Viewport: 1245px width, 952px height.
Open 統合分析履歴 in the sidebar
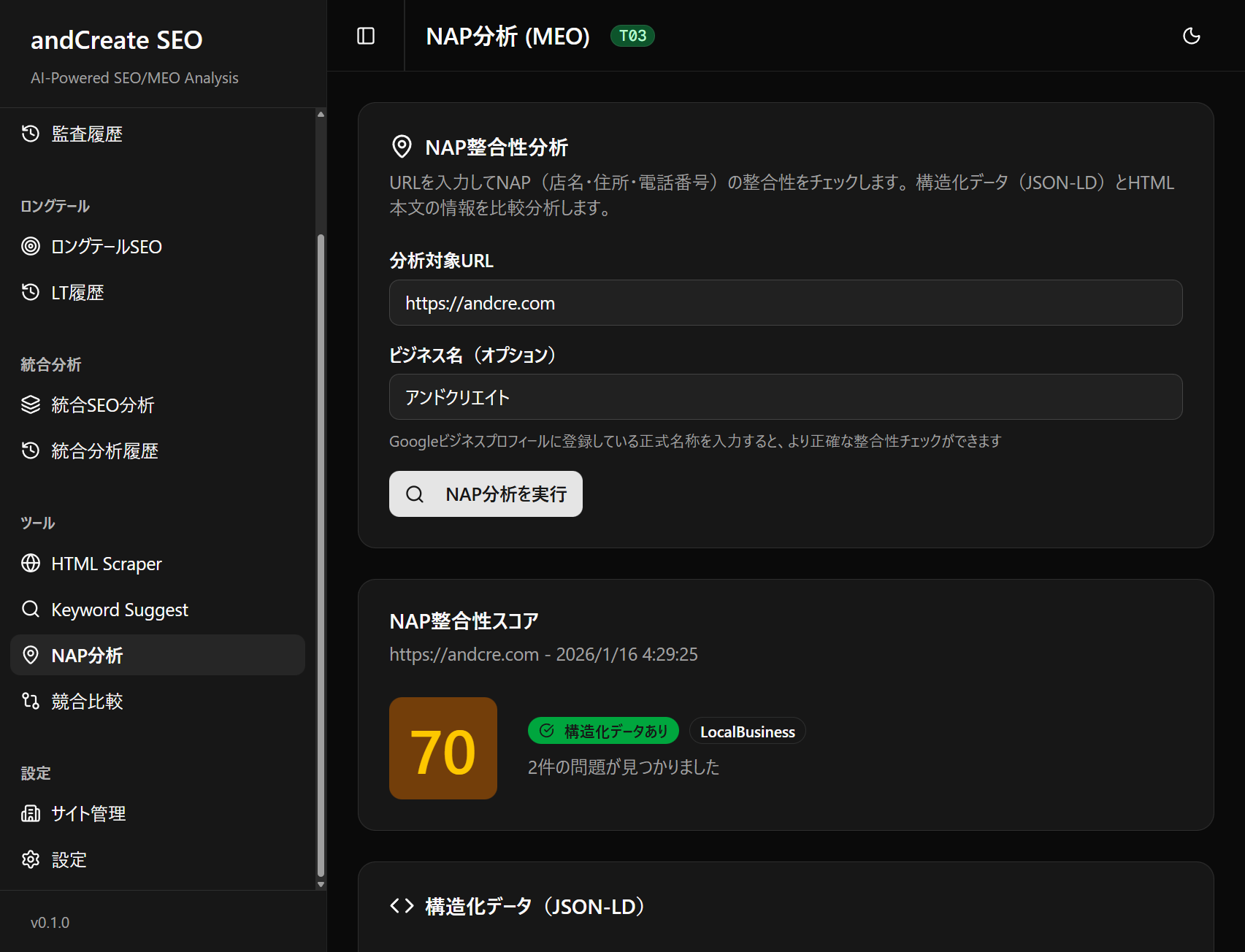(x=104, y=450)
